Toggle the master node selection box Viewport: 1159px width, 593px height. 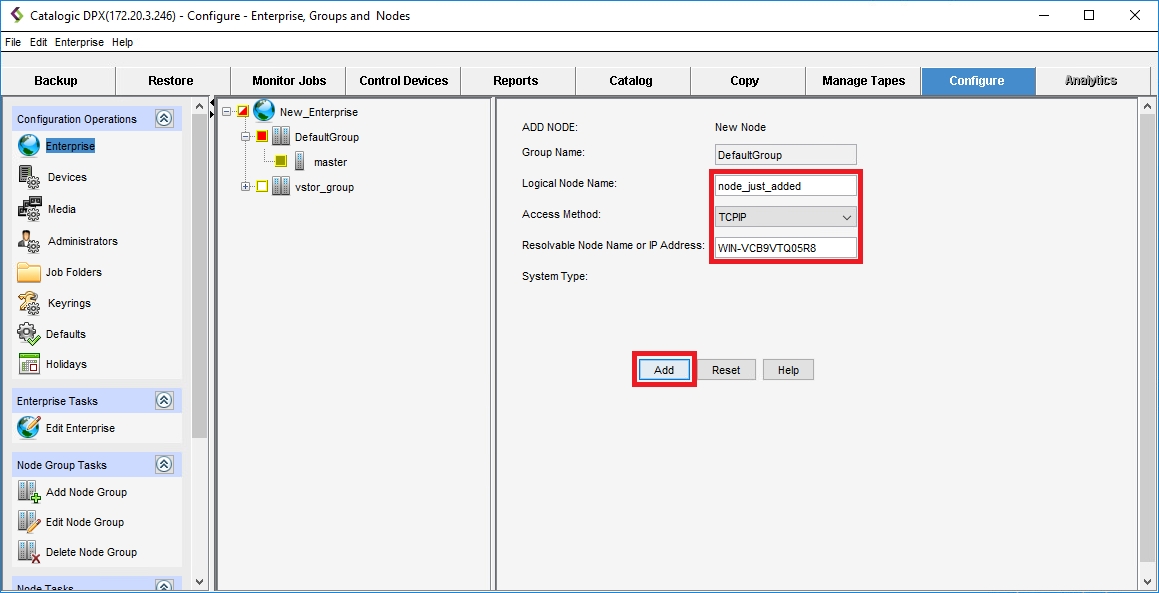click(281, 162)
